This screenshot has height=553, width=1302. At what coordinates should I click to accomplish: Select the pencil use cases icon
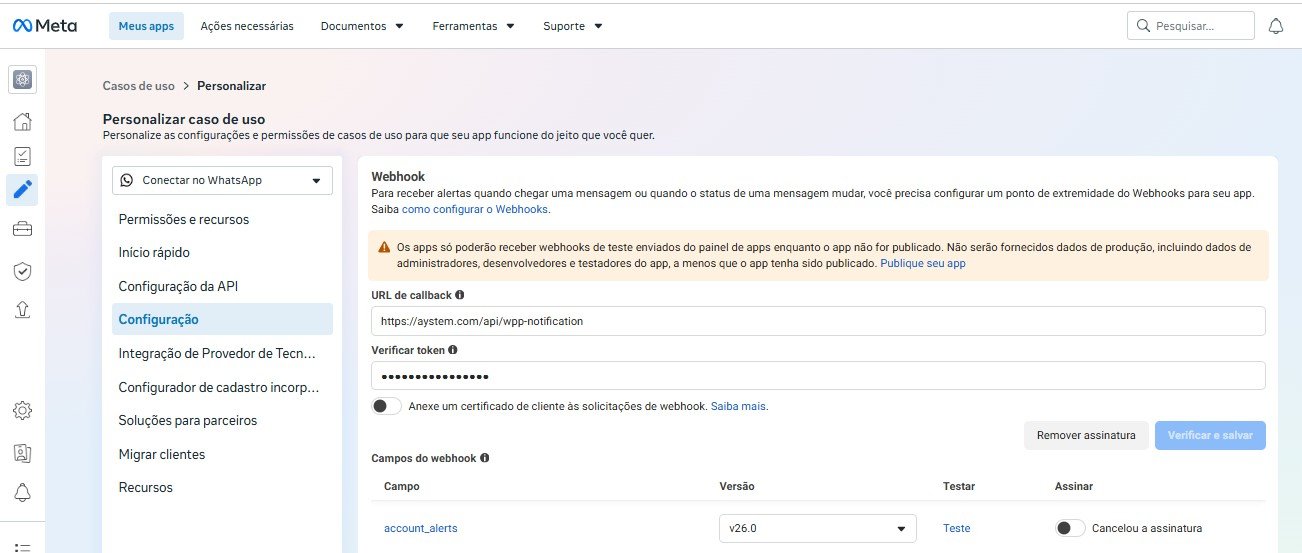click(23, 190)
